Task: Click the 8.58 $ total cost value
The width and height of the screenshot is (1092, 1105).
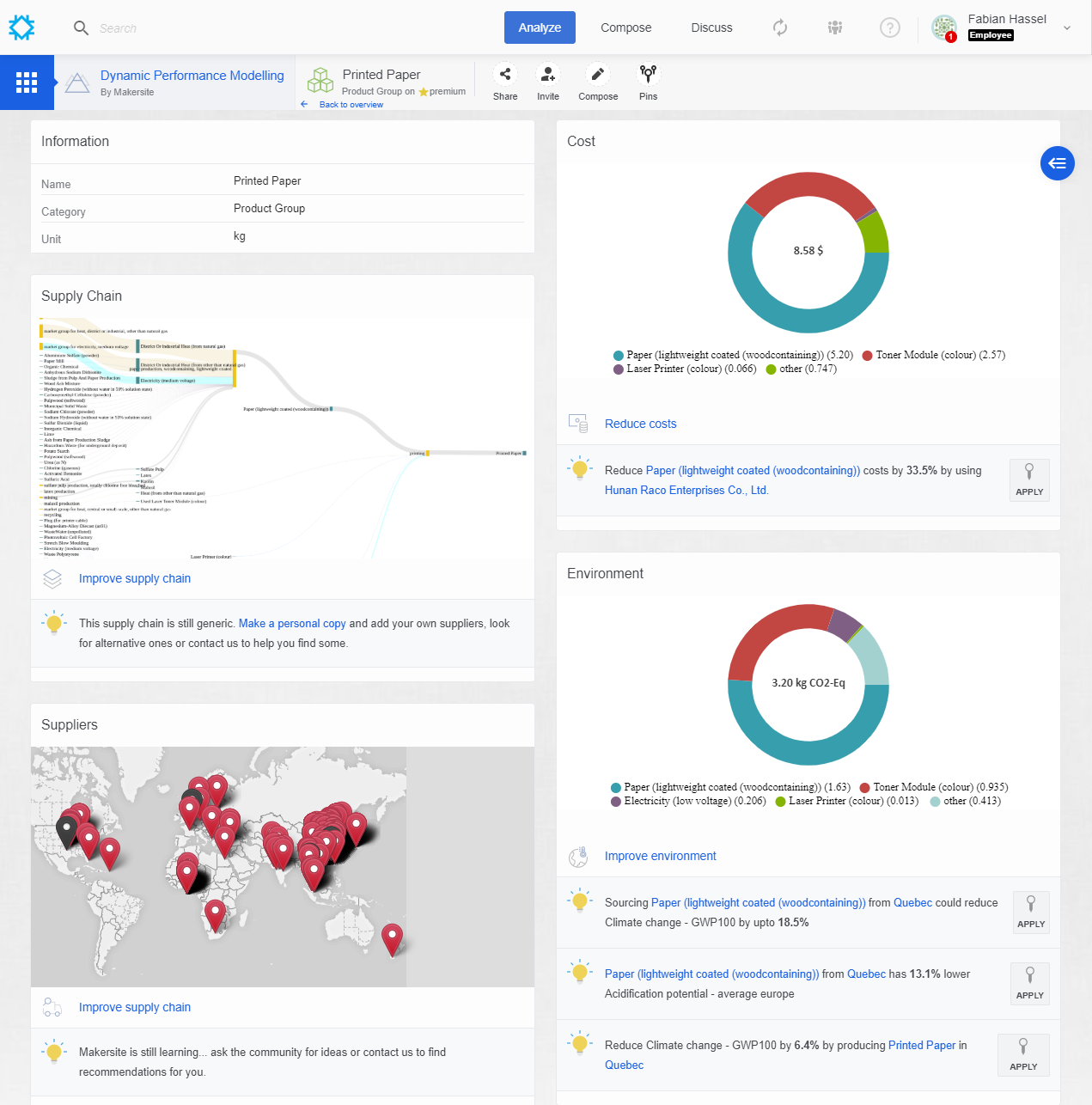Action: 808,251
